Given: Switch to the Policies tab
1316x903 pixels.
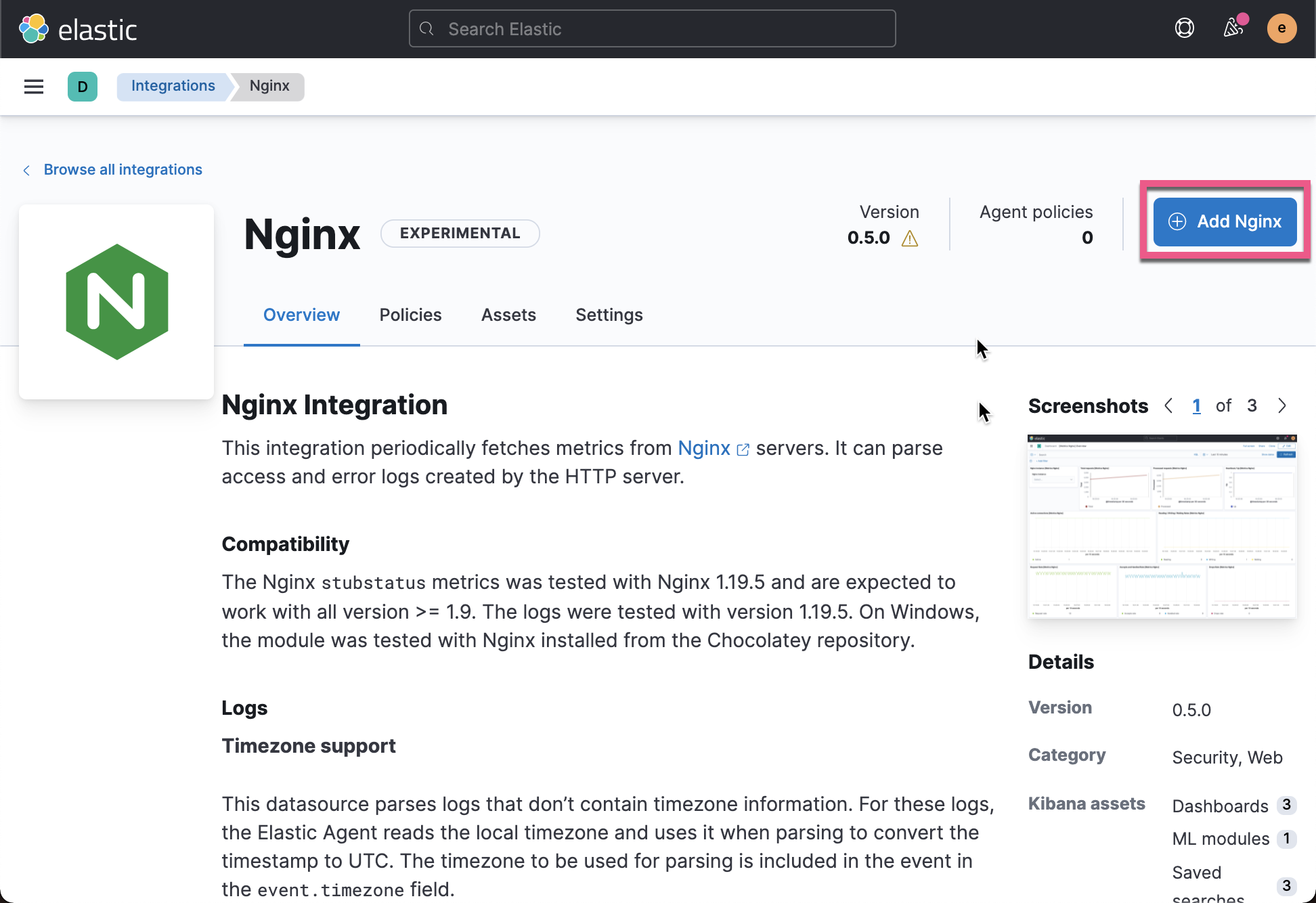Looking at the screenshot, I should point(410,315).
